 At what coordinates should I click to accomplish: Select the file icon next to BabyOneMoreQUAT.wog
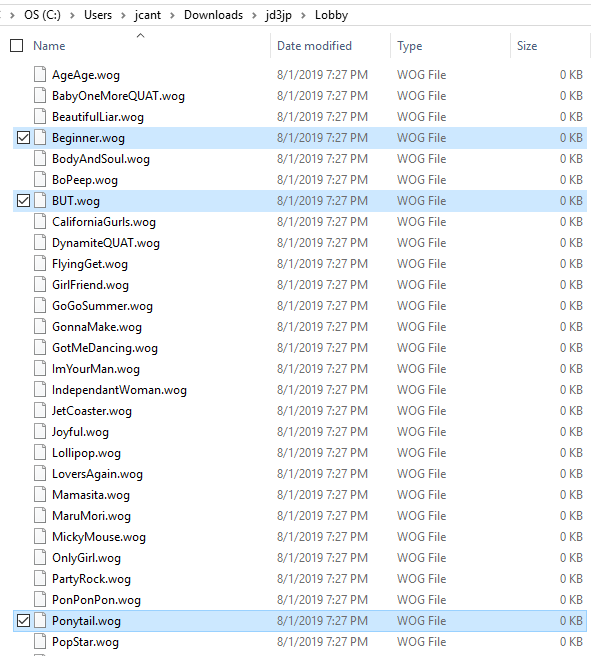[x=40, y=95]
